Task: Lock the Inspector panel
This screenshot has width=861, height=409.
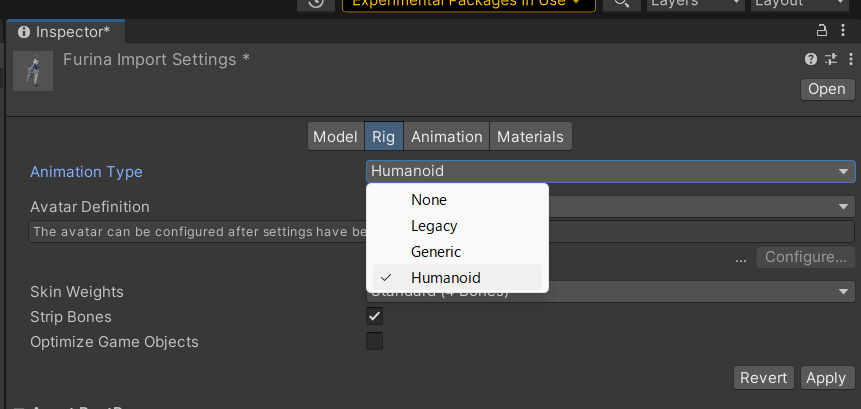Action: [821, 31]
